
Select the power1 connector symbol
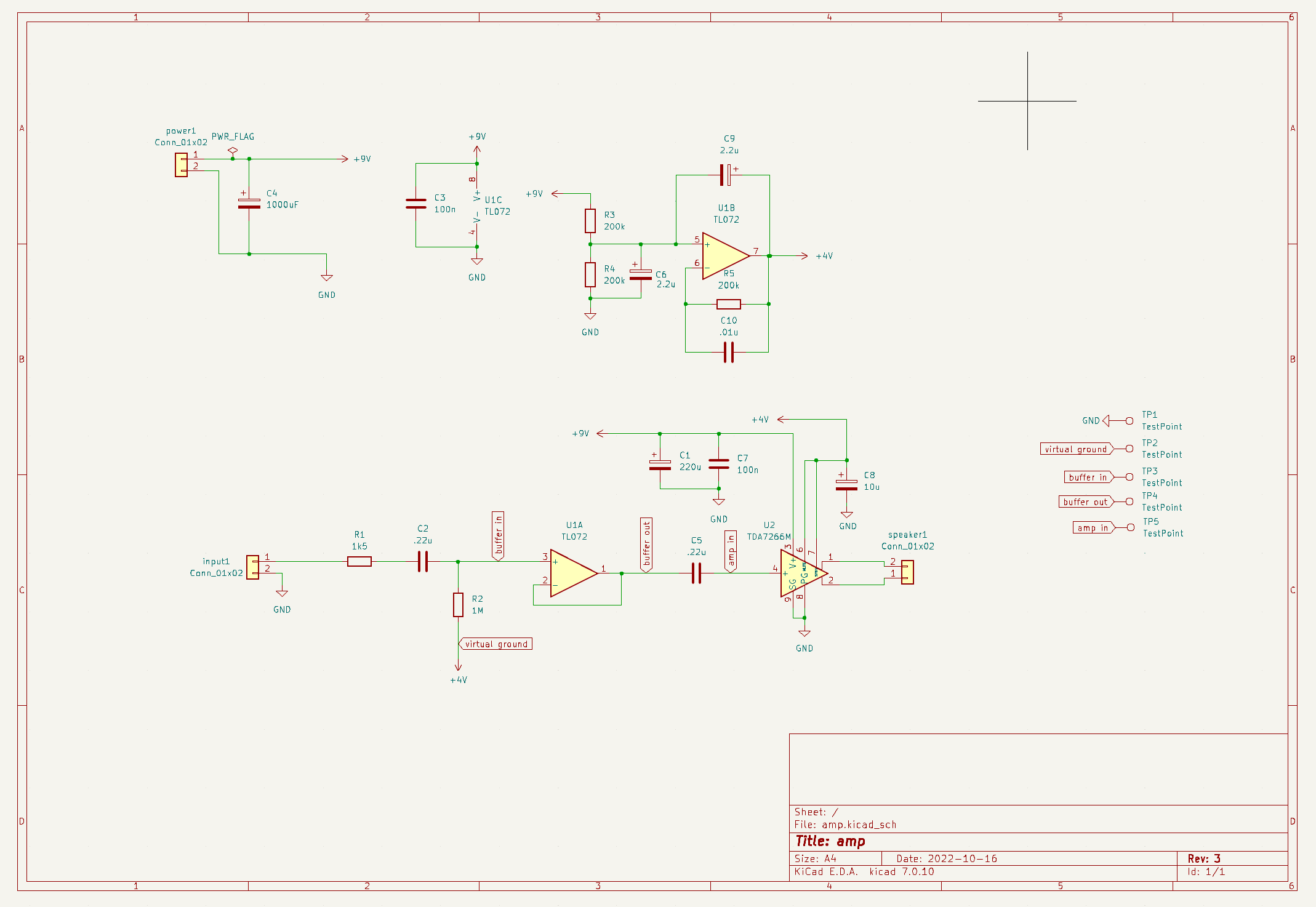(x=181, y=165)
